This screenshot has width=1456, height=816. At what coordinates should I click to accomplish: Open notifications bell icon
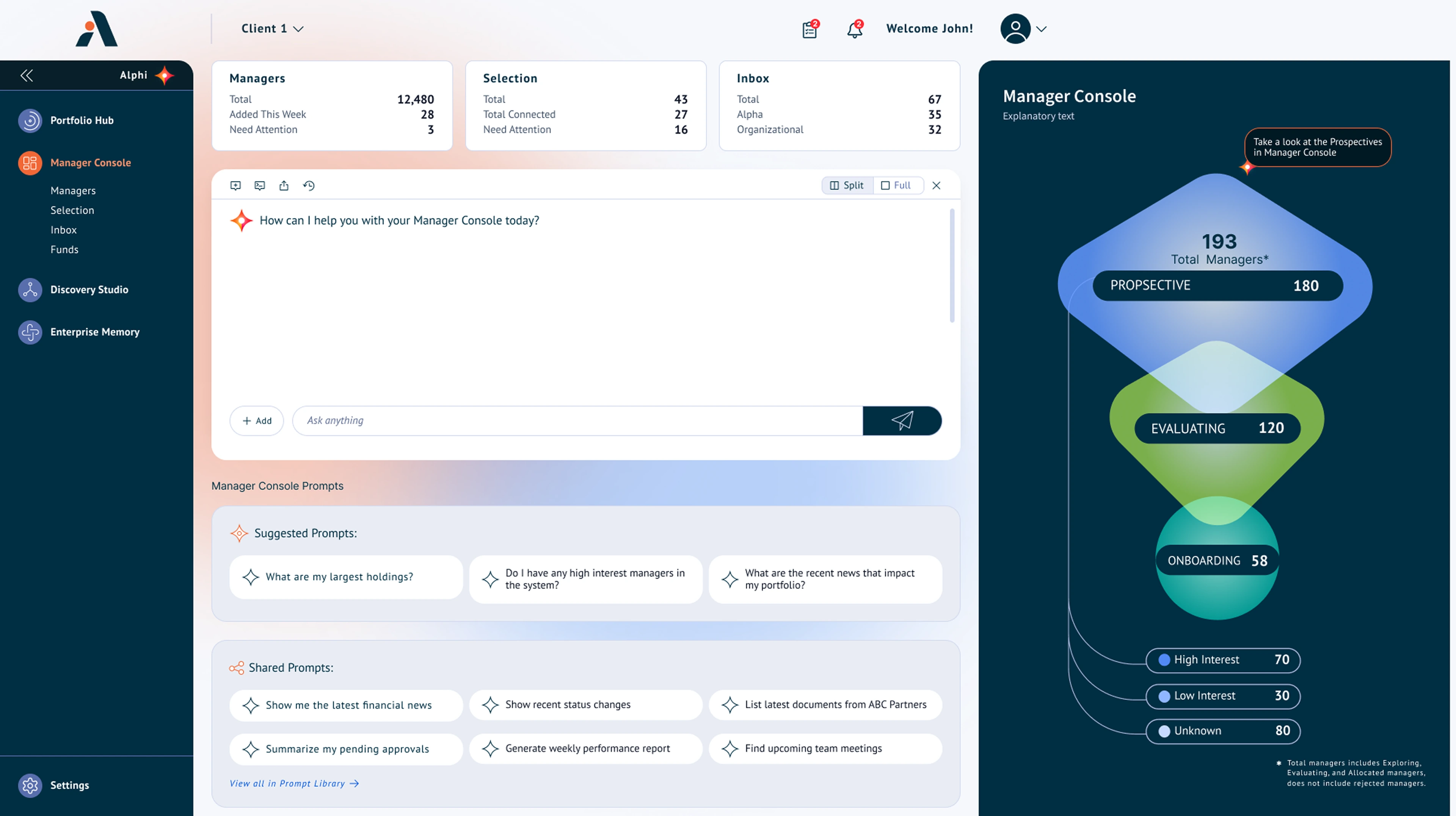tap(855, 30)
